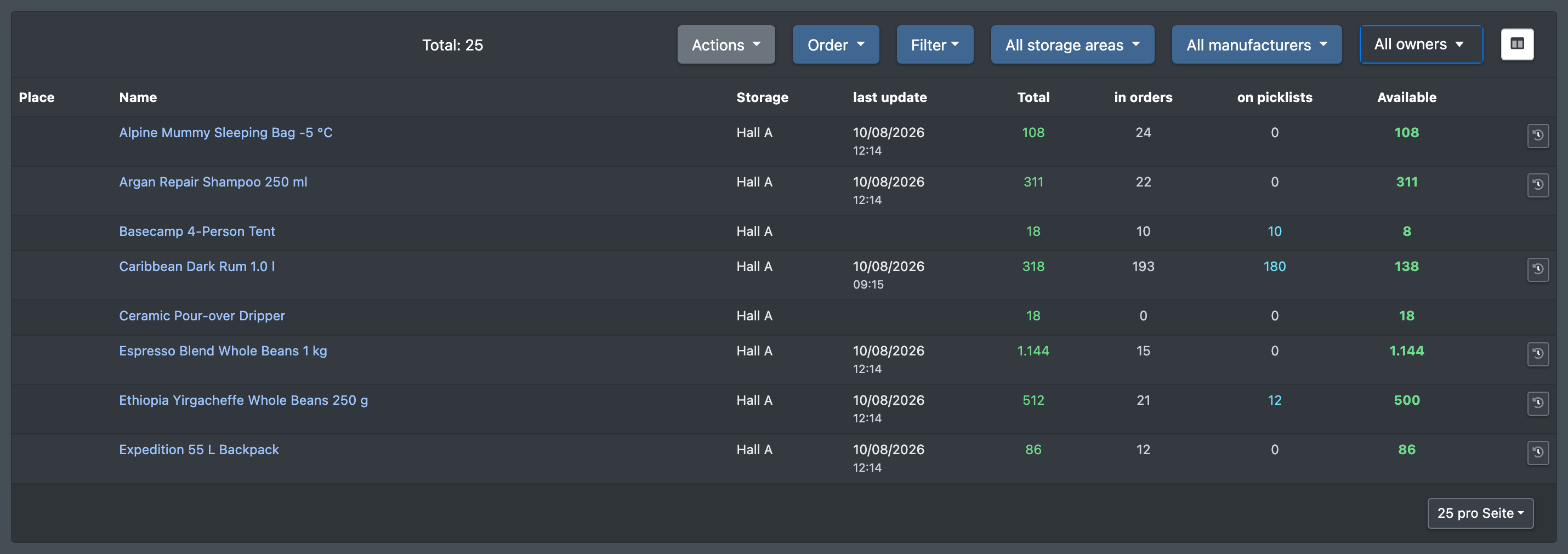Open the All owners dropdown
The height and width of the screenshot is (554, 1568).
pos(1421,44)
